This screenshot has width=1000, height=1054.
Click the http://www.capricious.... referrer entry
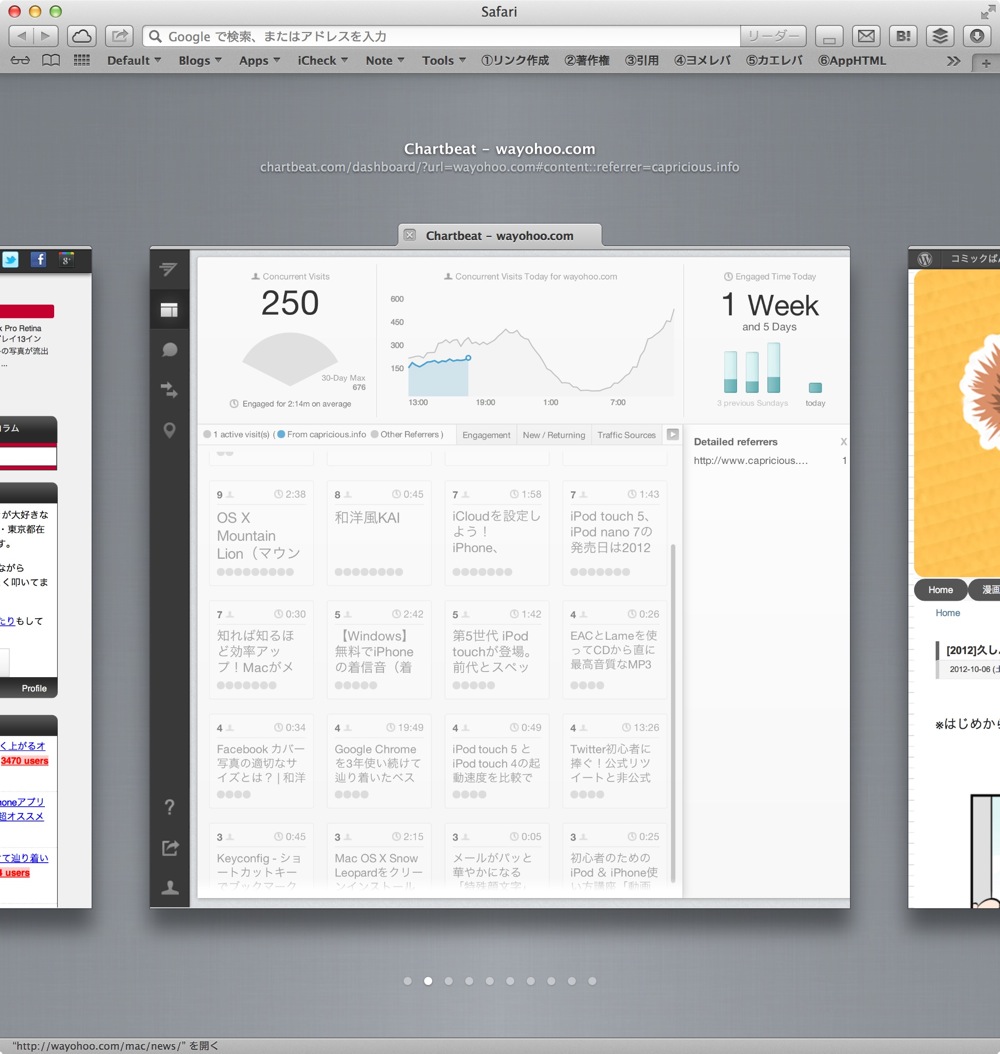click(x=751, y=460)
